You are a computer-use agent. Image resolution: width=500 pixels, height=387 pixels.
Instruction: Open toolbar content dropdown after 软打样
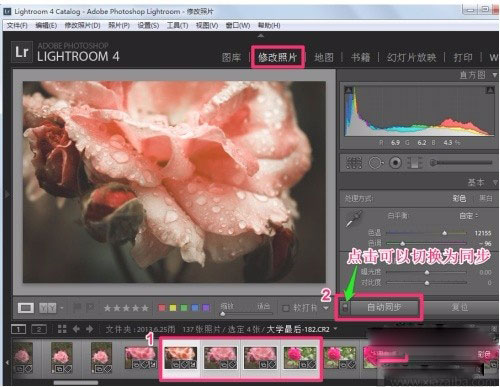coord(326,308)
